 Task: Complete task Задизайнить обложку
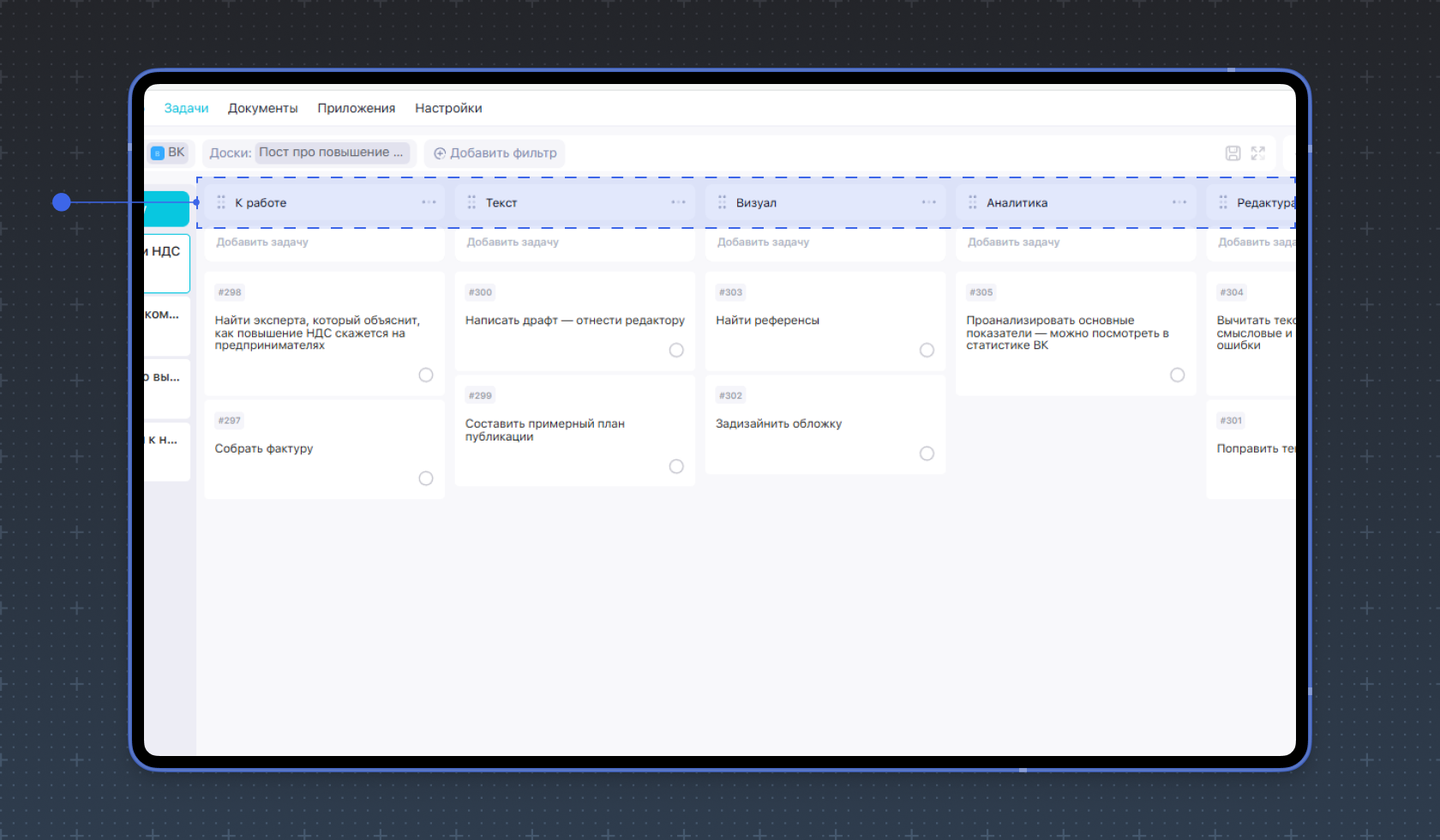pyautogui.click(x=927, y=453)
